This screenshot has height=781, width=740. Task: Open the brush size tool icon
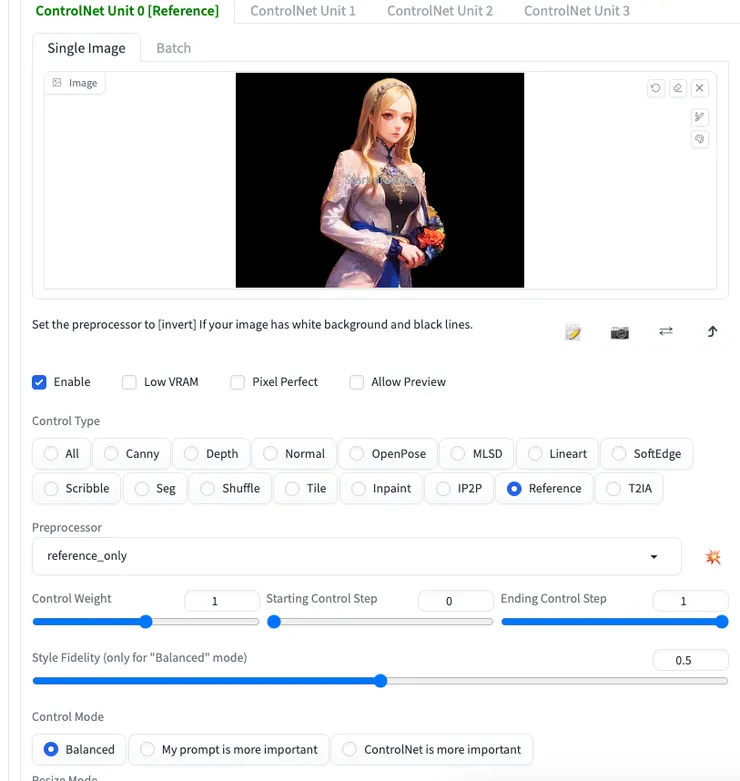click(700, 117)
